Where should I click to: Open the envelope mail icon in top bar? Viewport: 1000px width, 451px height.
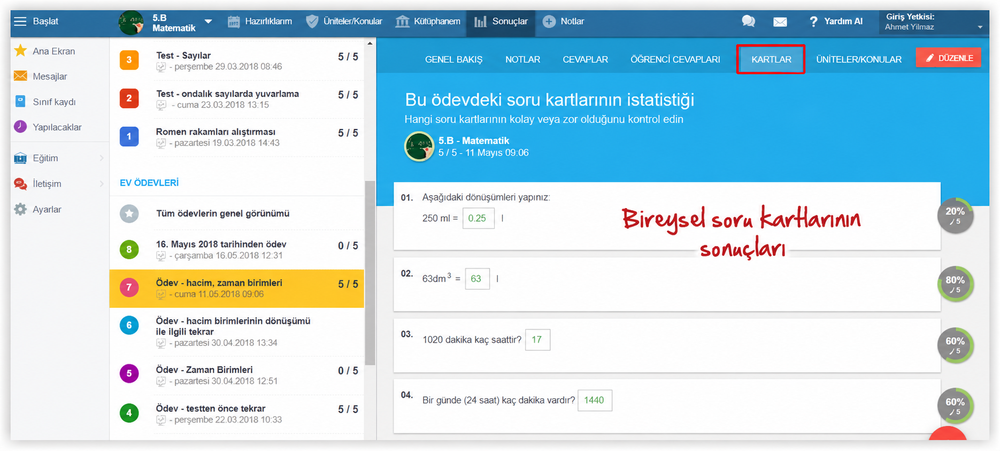(x=780, y=21)
